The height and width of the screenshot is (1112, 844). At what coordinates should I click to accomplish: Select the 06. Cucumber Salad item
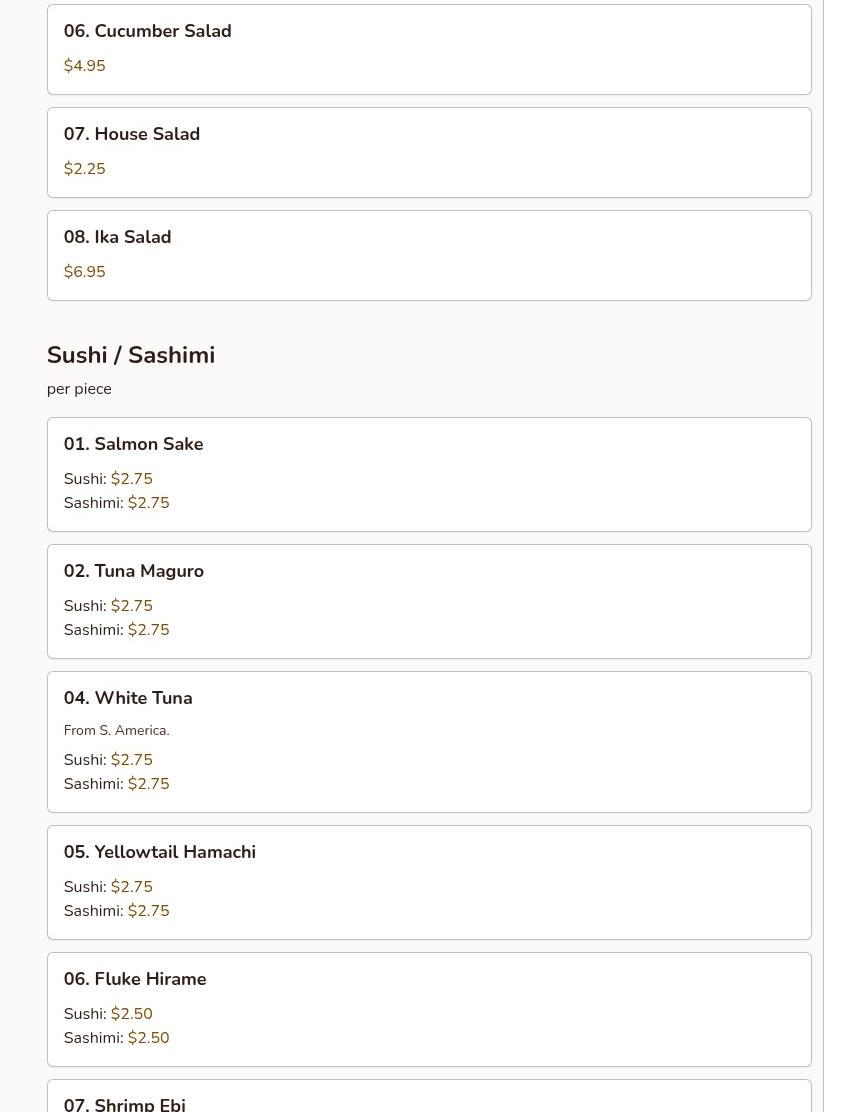click(147, 31)
